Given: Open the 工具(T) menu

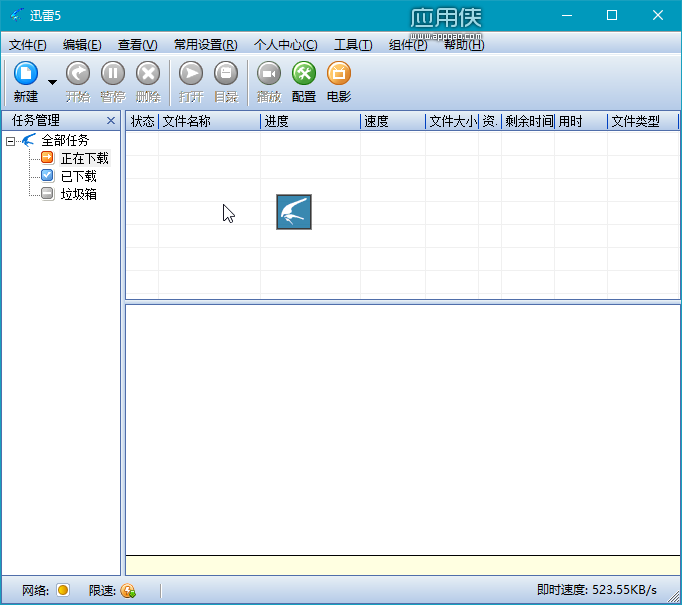Looking at the screenshot, I should tap(353, 44).
